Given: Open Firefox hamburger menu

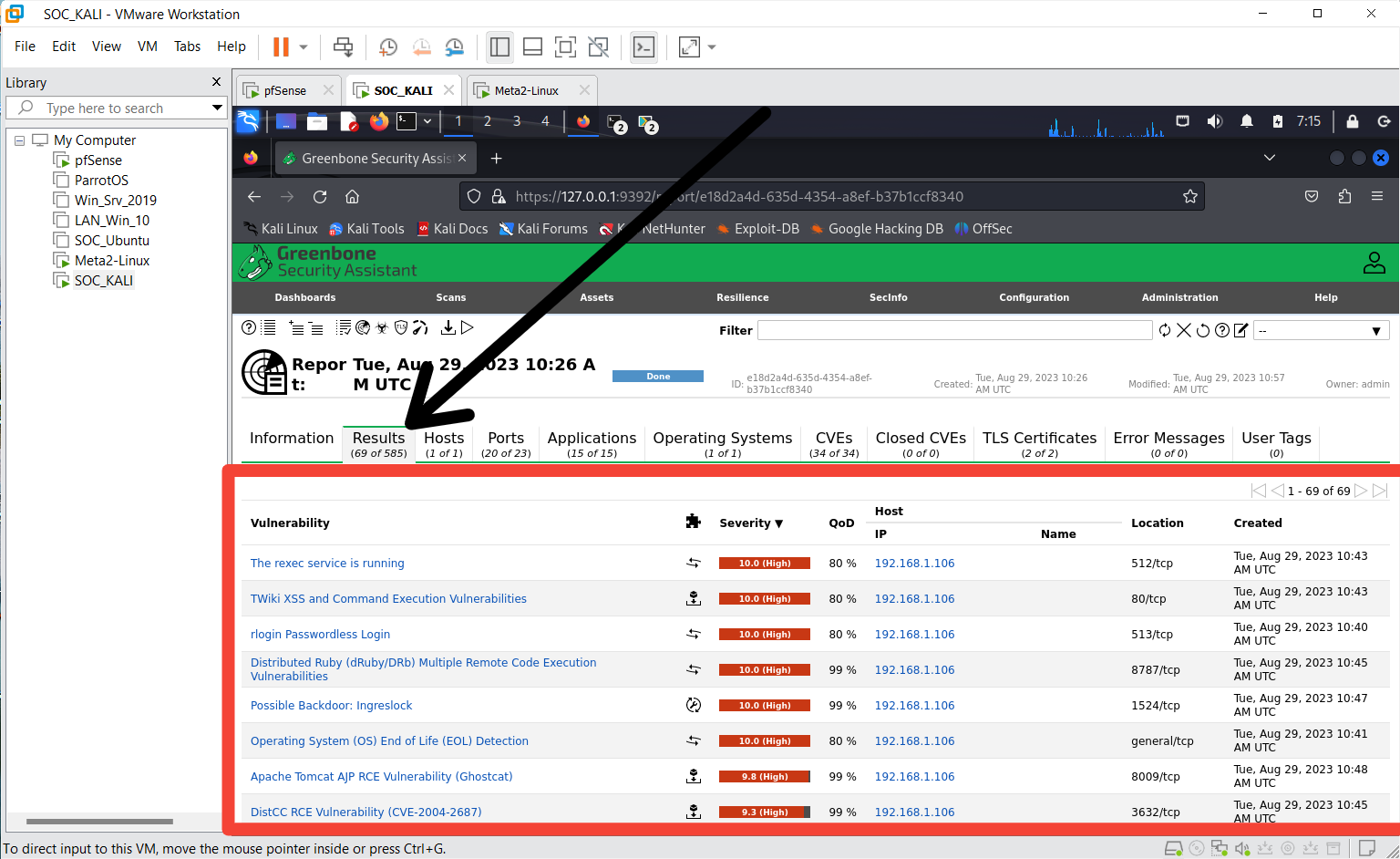Looking at the screenshot, I should click(1377, 196).
